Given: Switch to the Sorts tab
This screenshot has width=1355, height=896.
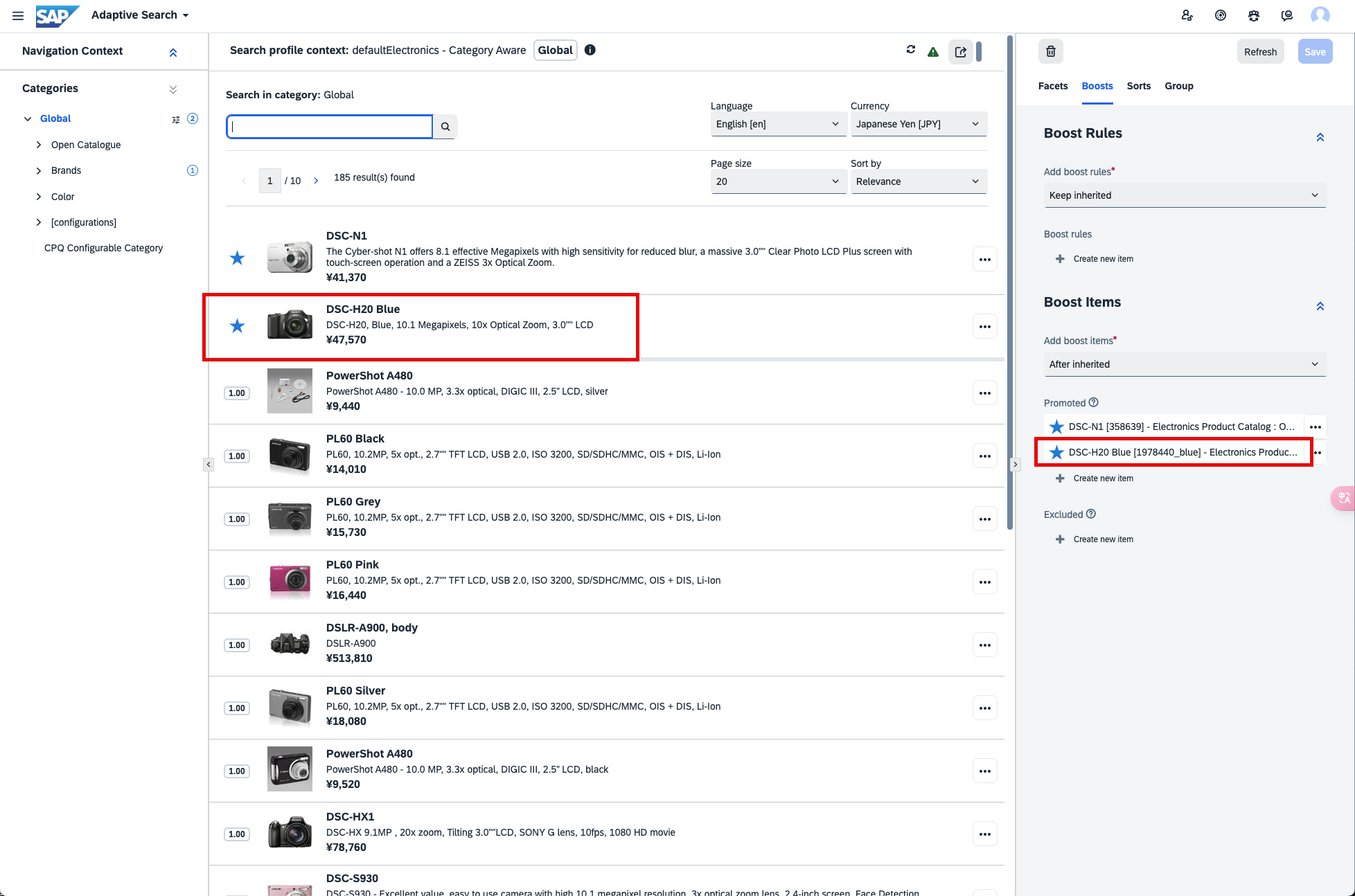Looking at the screenshot, I should (x=1139, y=86).
